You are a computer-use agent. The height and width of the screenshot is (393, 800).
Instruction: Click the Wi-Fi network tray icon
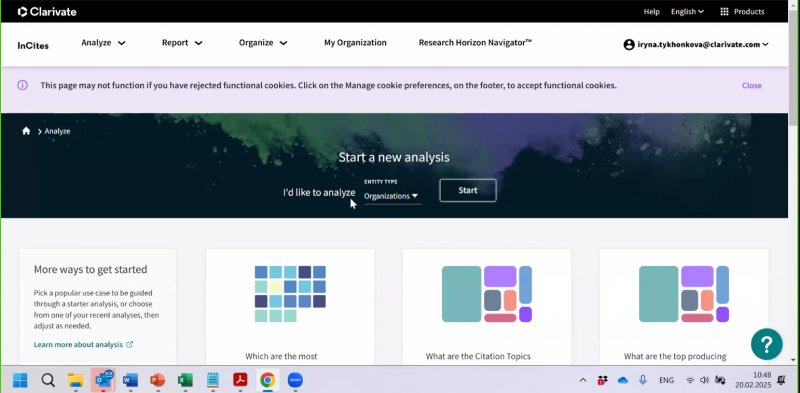pos(690,380)
